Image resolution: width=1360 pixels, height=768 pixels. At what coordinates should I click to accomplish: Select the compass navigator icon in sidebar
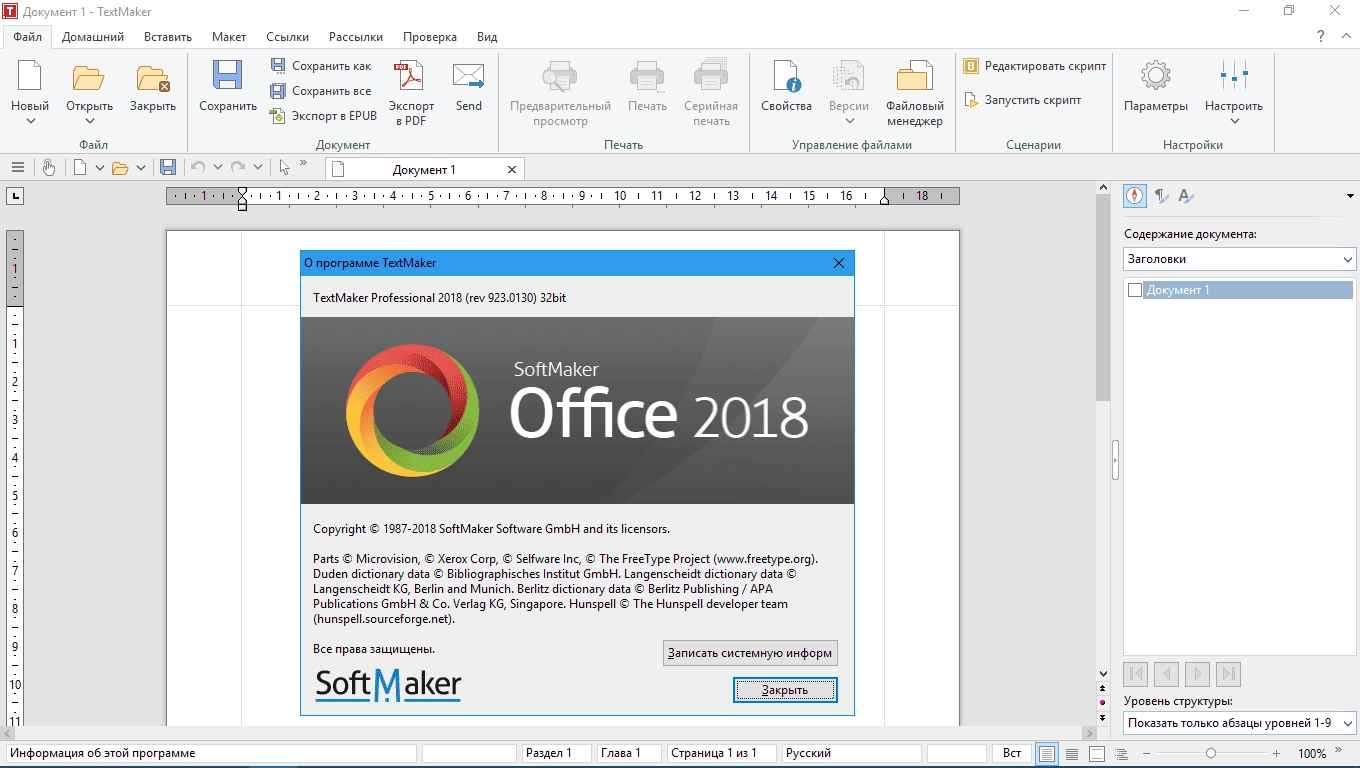(1135, 196)
